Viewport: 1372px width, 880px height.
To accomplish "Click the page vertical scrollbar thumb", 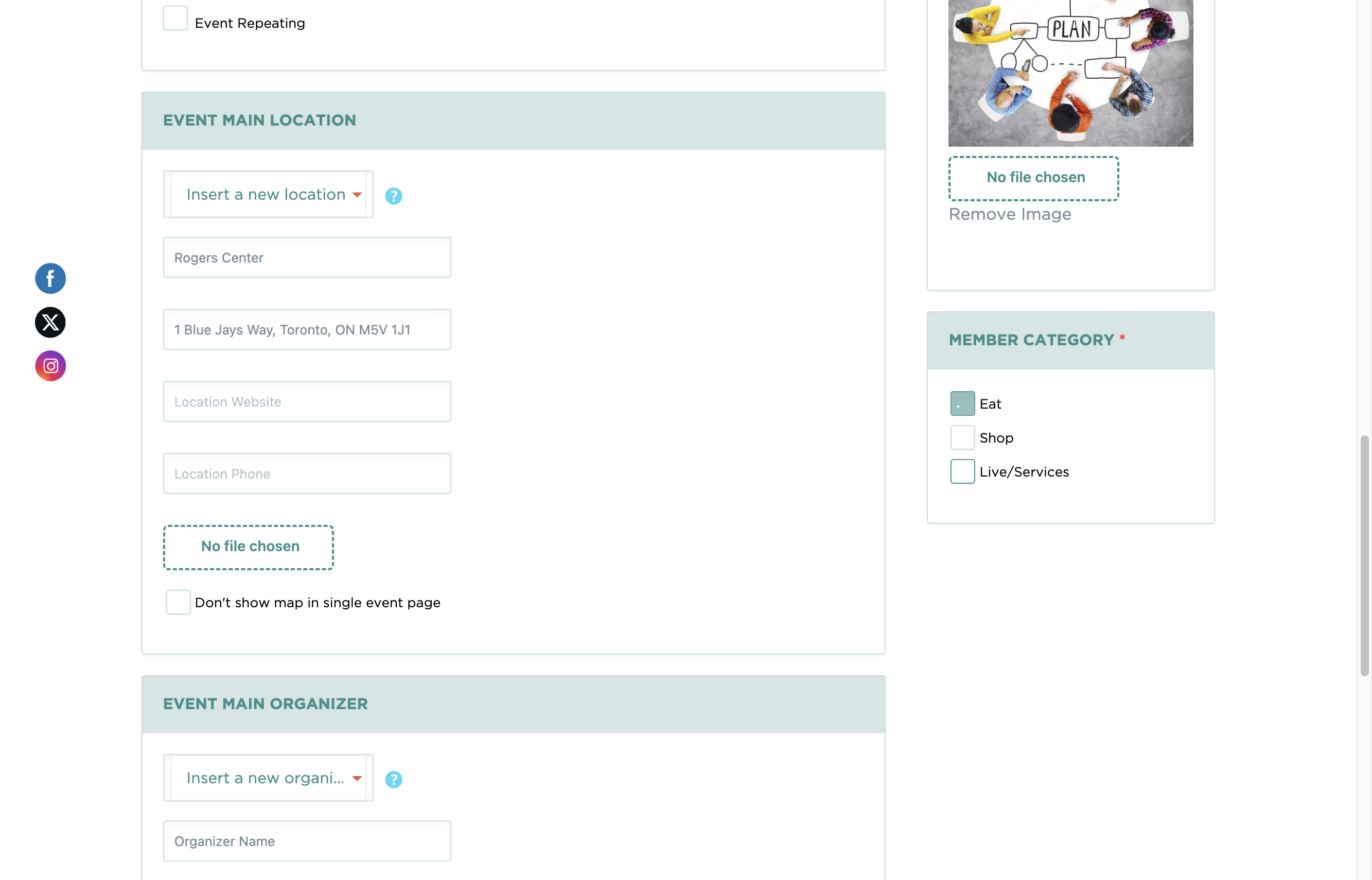I will tap(1365, 556).
